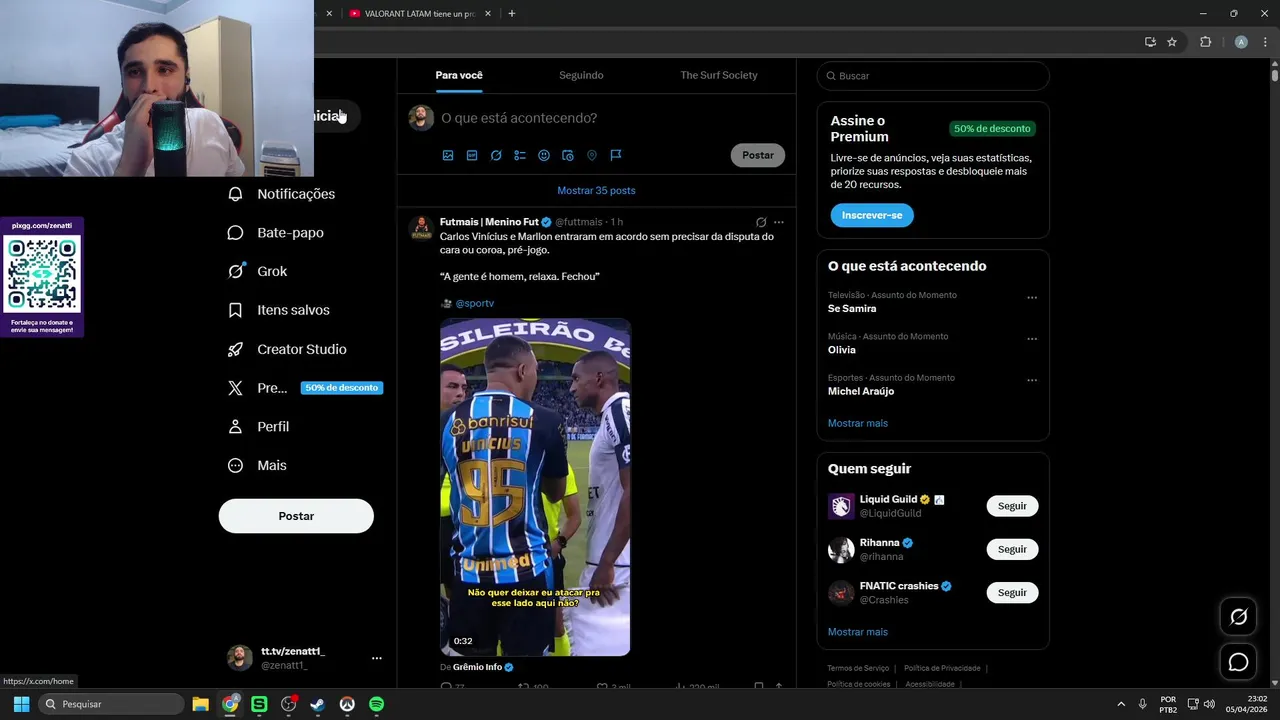Viewport: 1280px width, 720px height.
Task: Select VALORANT LATAM browser tab
Action: coord(420,14)
